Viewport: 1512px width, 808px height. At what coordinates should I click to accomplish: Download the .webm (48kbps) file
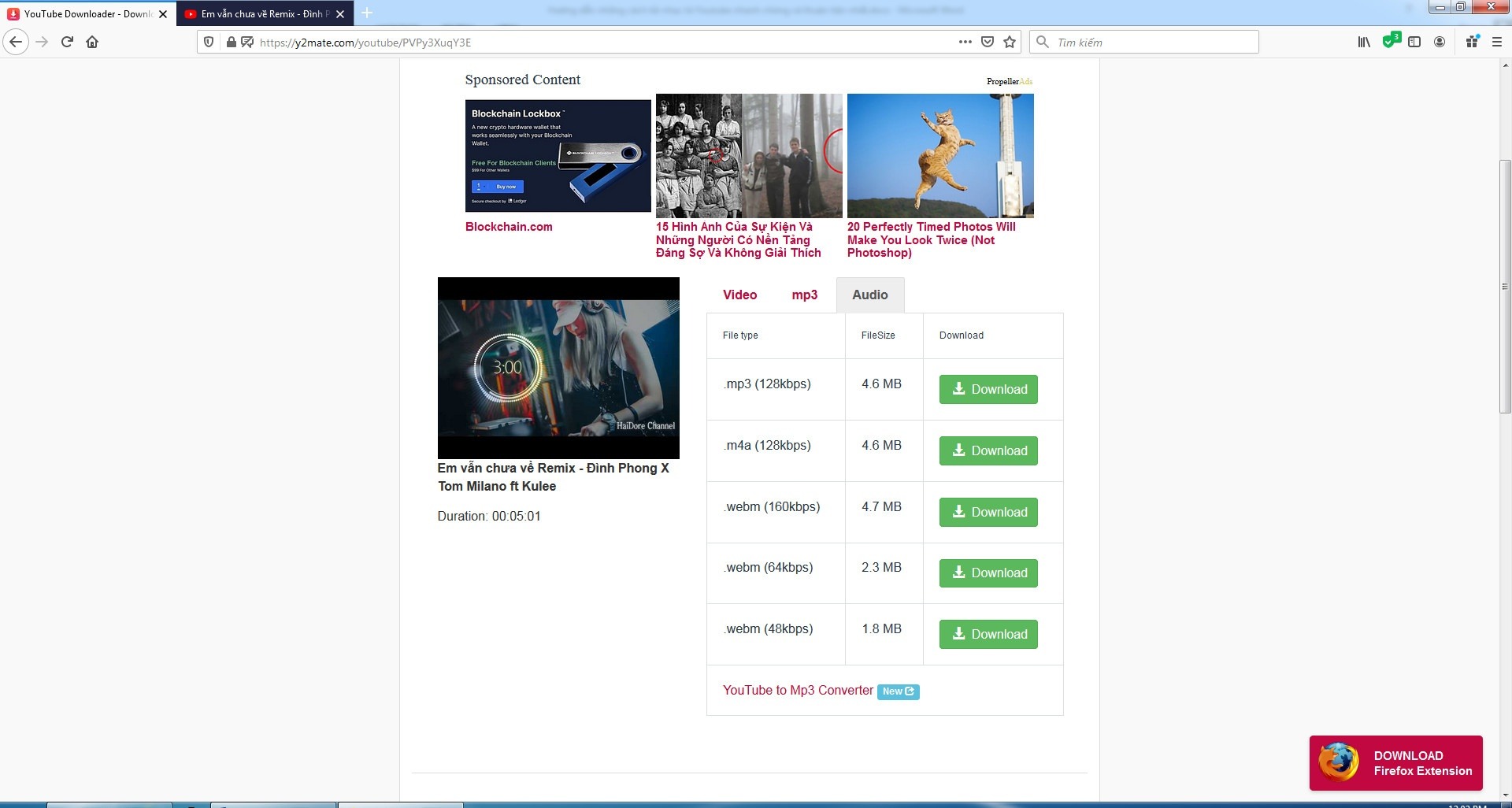(988, 634)
